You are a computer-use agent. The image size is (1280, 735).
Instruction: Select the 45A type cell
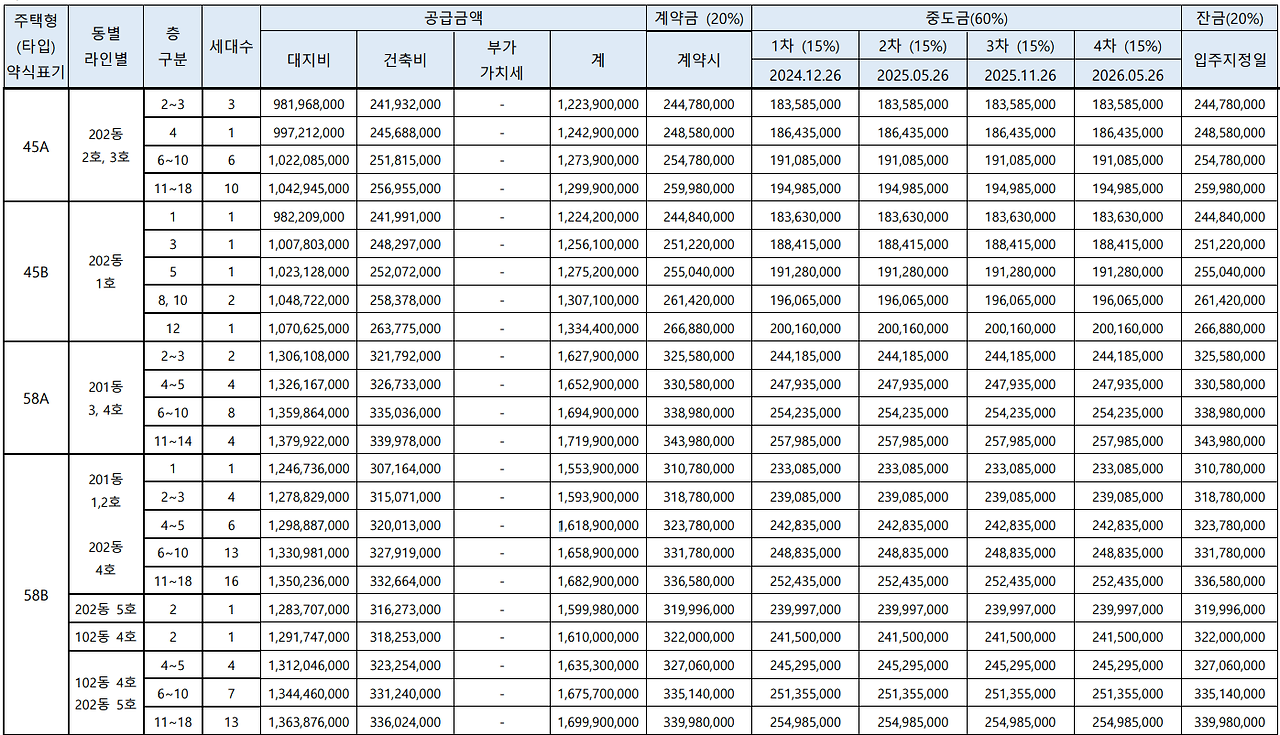pyautogui.click(x=37, y=146)
